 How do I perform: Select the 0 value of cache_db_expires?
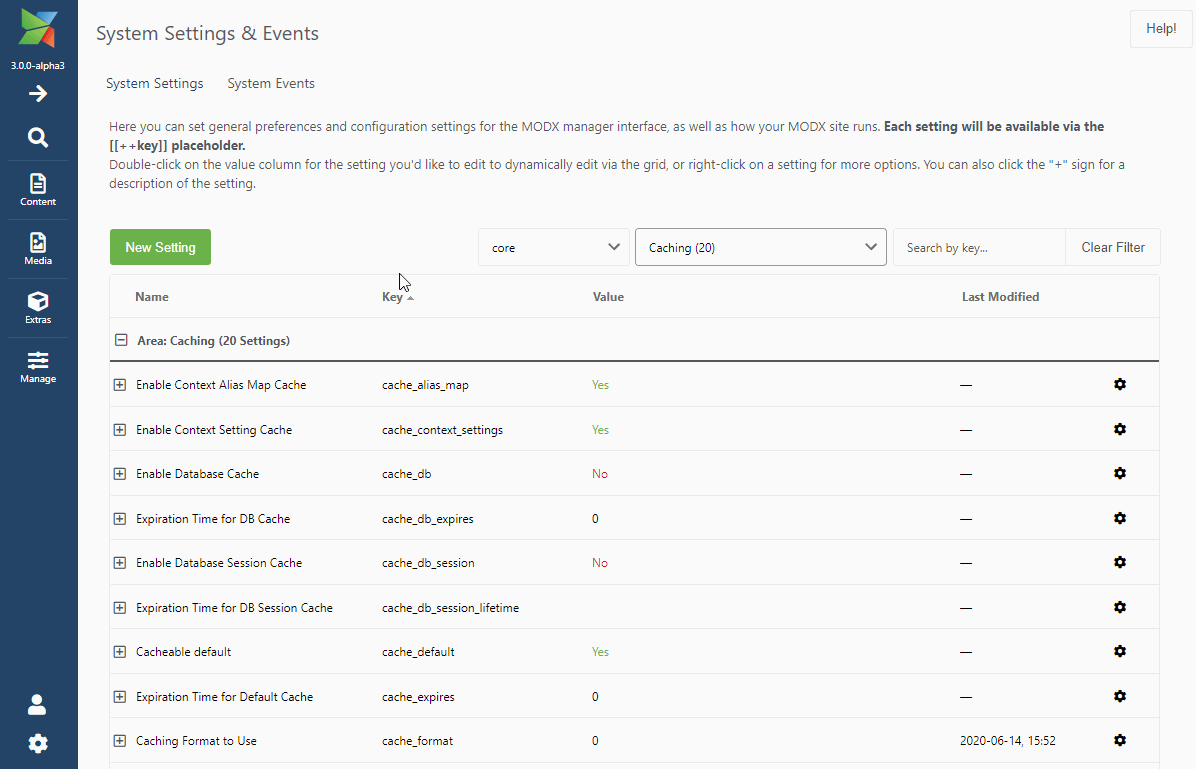tap(595, 519)
